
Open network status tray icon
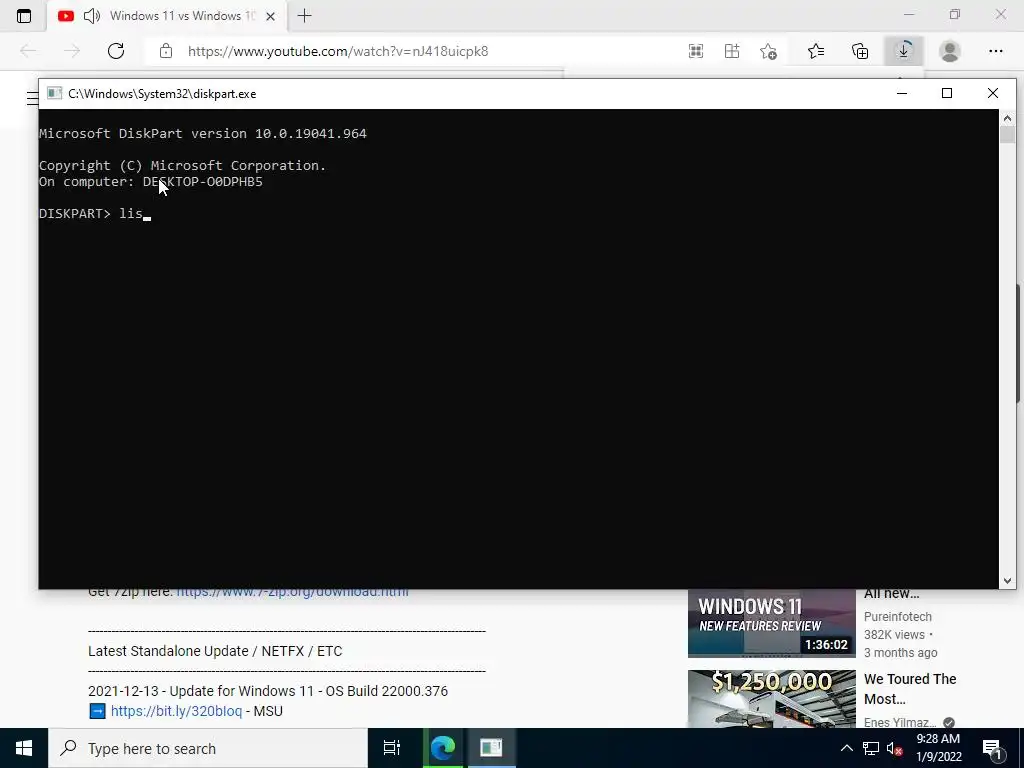(x=871, y=748)
